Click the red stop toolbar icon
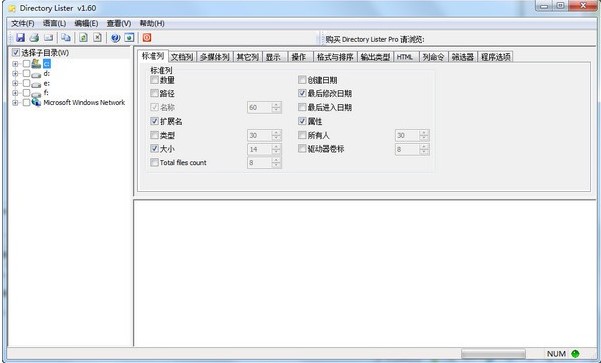Screen dimensions: 601x363 pyautogui.click(x=147, y=38)
